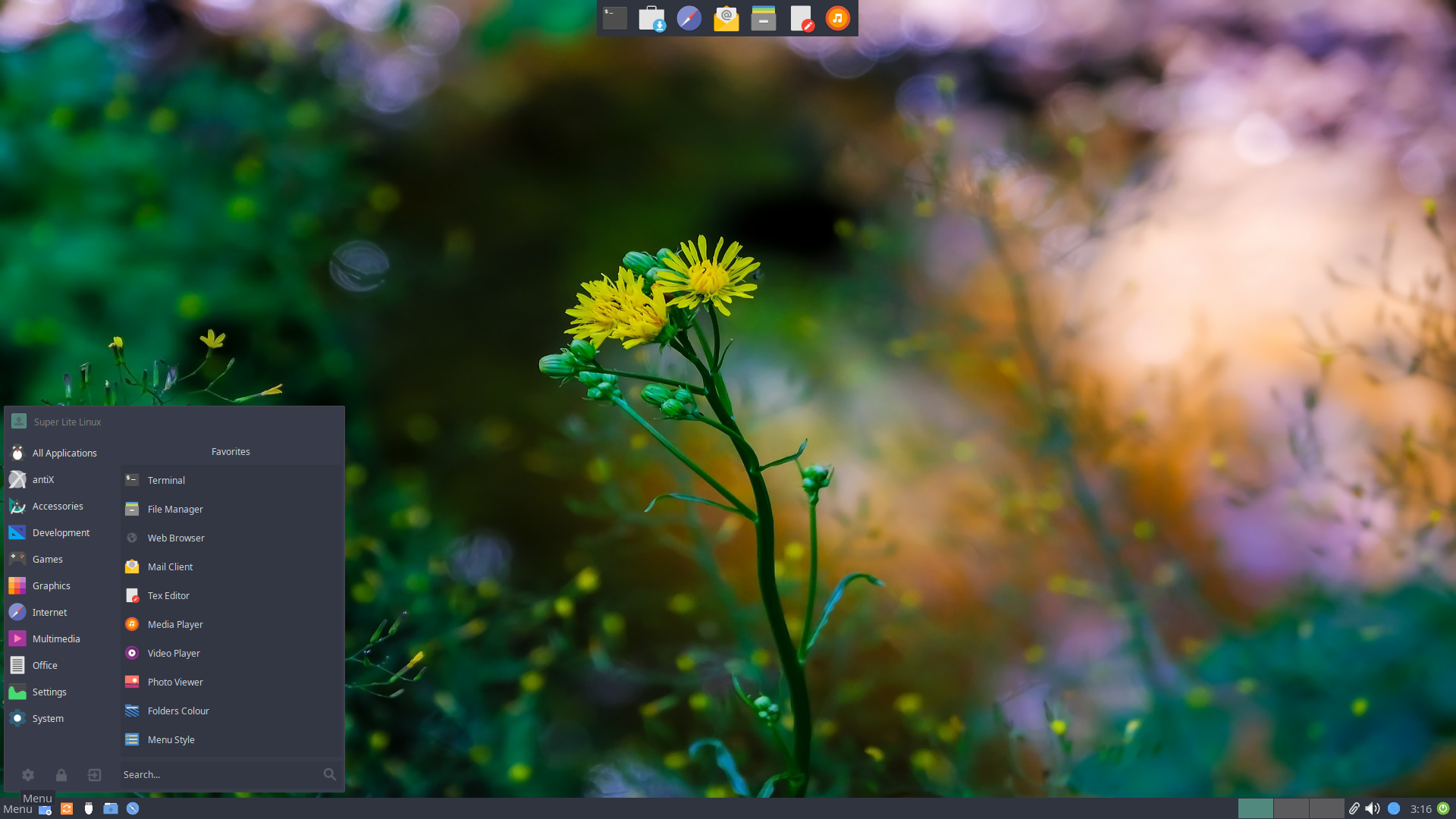The width and height of the screenshot is (1456, 819).
Task: Click the green power button in tray
Action: (1443, 808)
